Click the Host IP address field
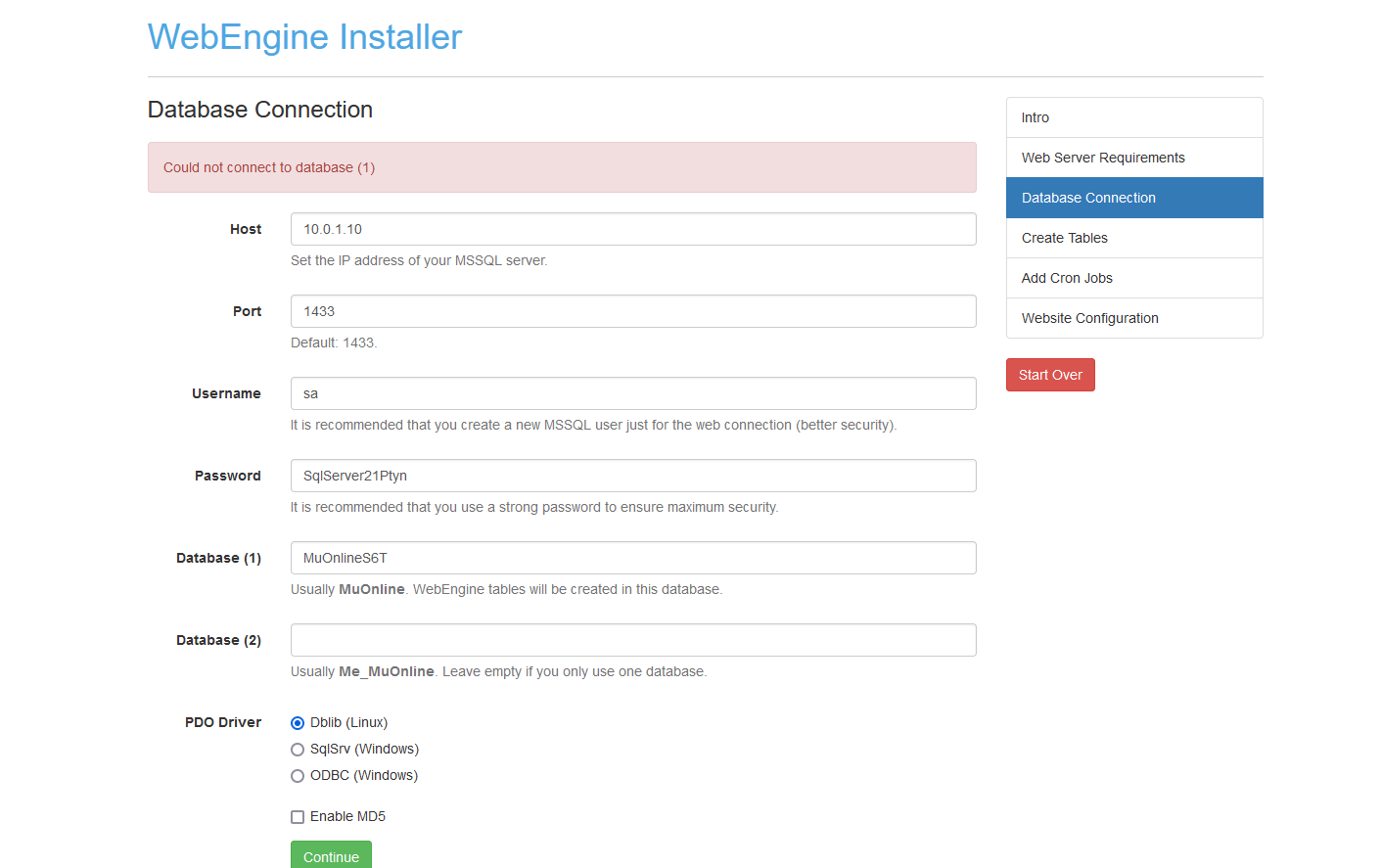The image size is (1381, 868). pyautogui.click(x=632, y=229)
